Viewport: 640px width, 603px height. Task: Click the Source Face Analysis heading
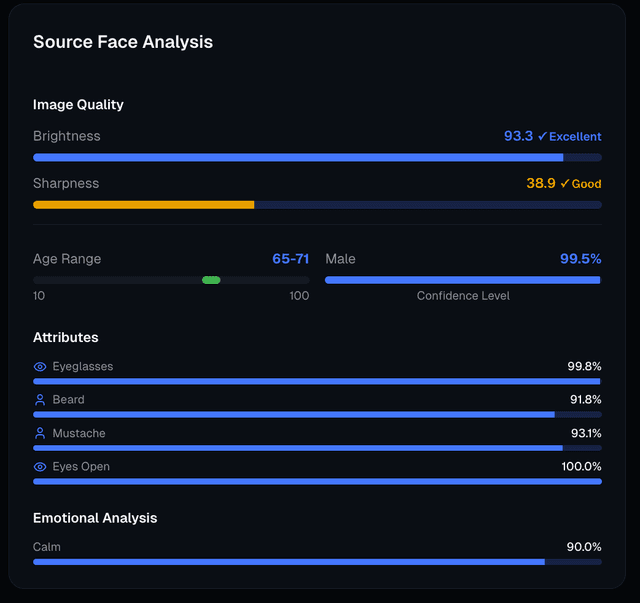click(x=123, y=42)
